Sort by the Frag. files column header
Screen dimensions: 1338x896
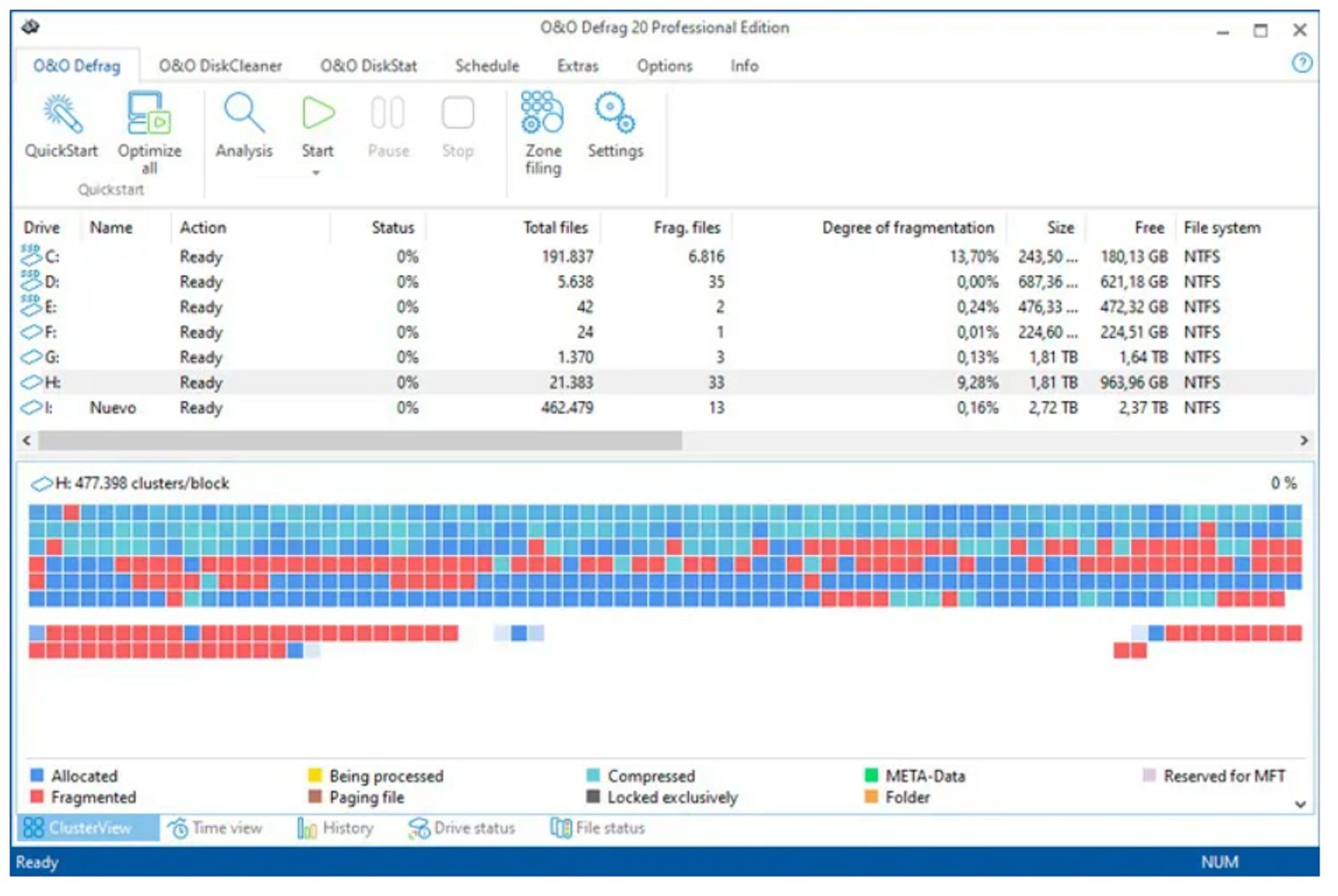(x=686, y=228)
